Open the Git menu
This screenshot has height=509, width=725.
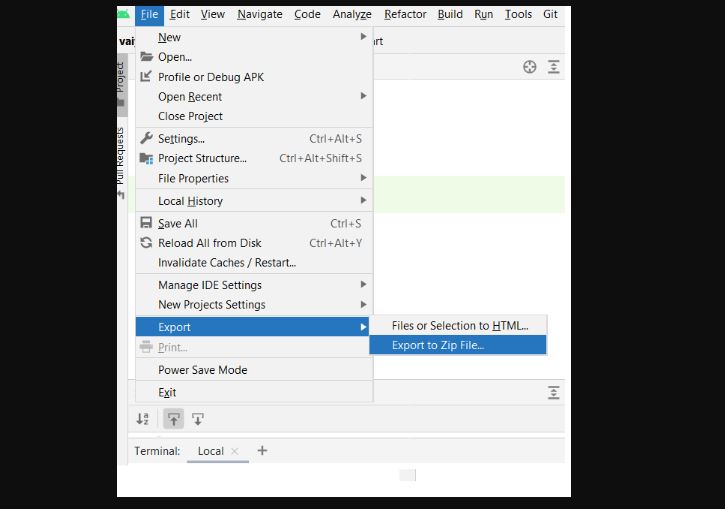coord(550,14)
